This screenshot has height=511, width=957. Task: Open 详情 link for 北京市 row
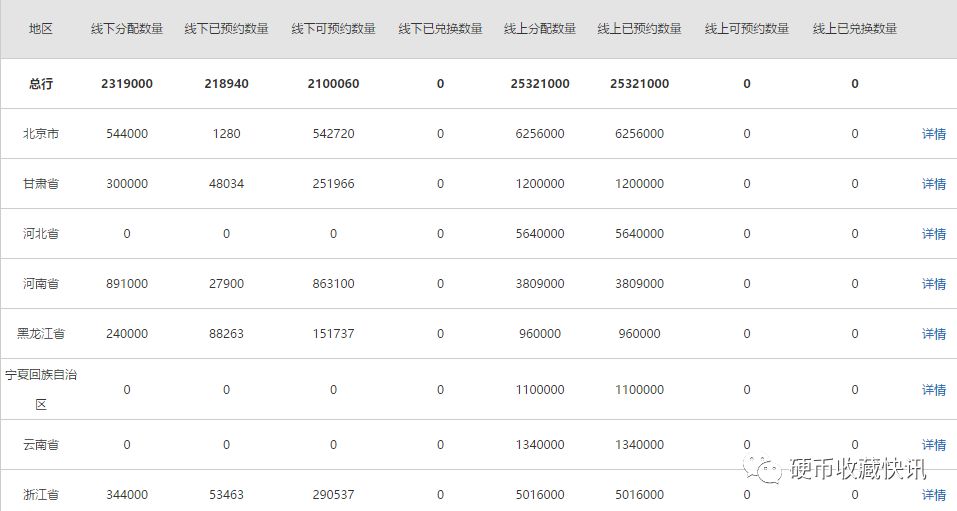pos(933,134)
